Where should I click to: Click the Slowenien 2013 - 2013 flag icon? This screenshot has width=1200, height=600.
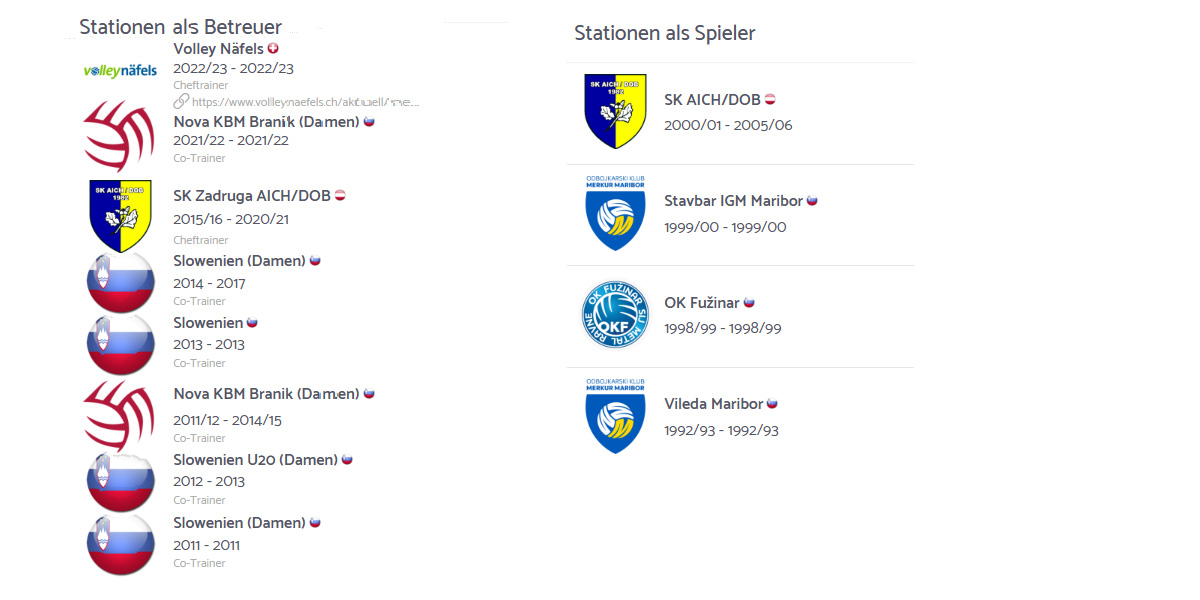pos(120,344)
